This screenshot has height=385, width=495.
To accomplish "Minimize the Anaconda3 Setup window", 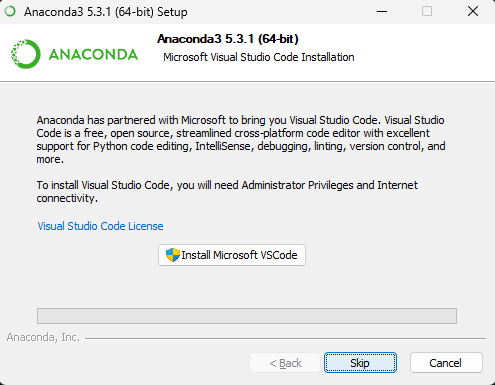I will (382, 11).
